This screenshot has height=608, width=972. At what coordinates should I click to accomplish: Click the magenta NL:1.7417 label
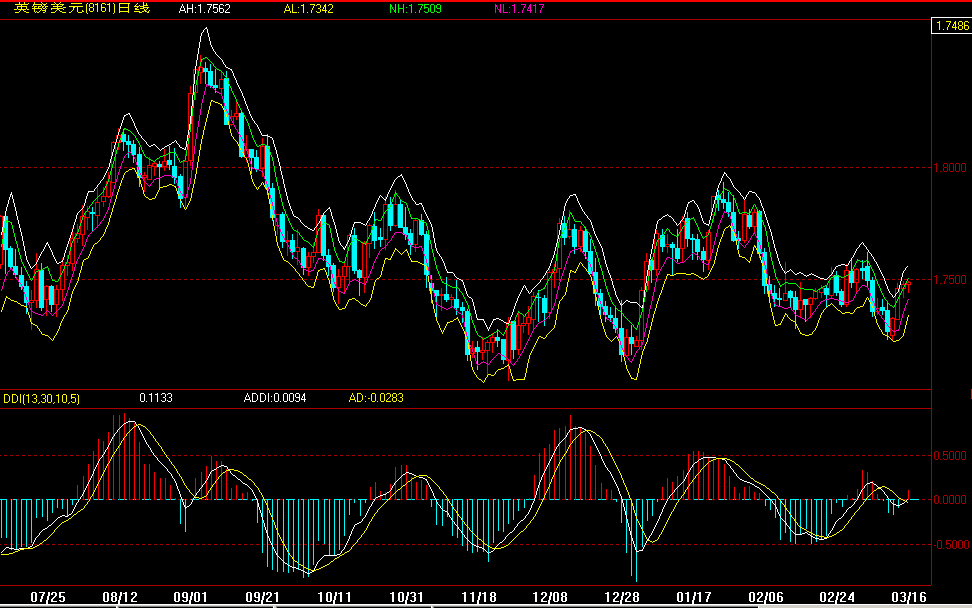click(522, 8)
